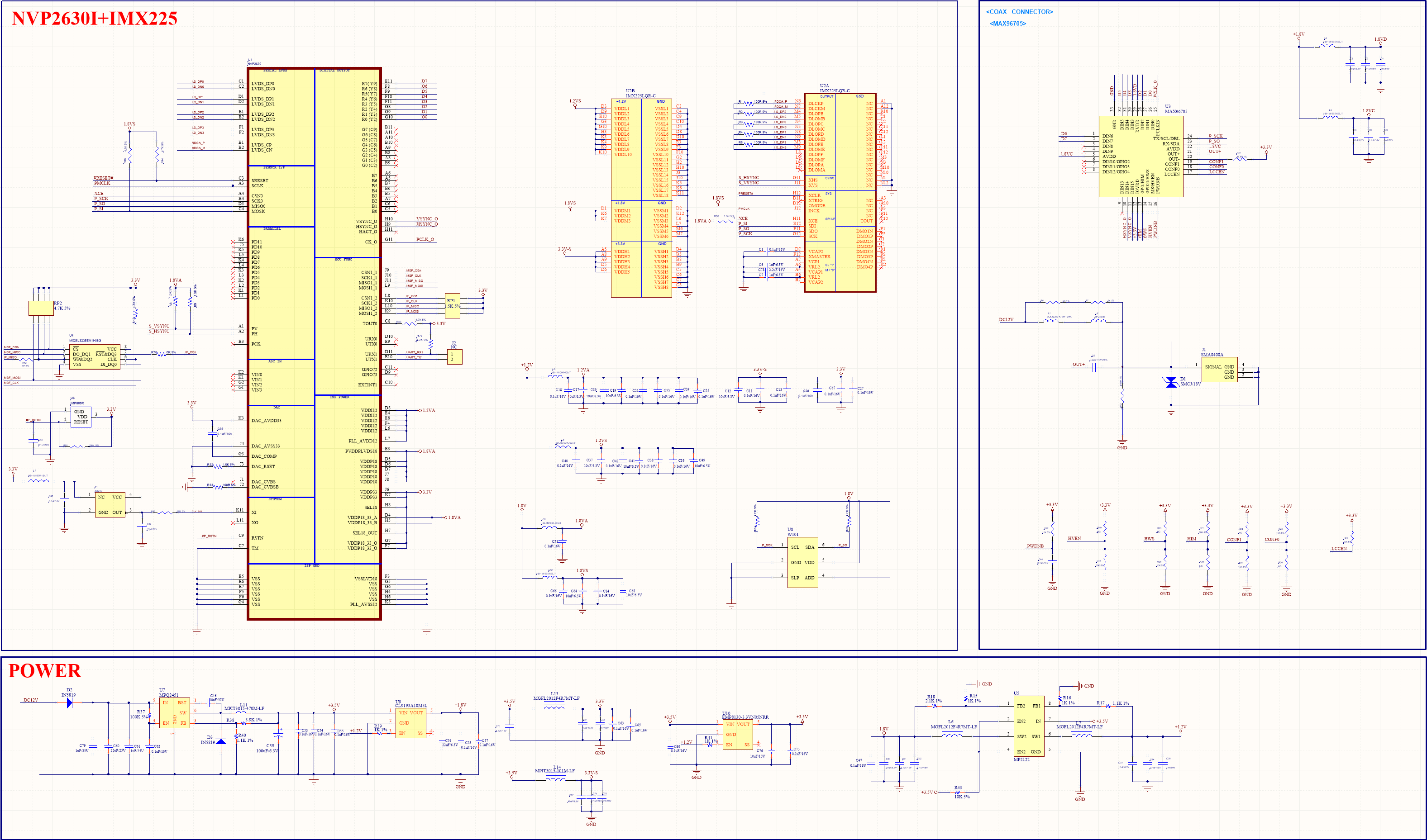The height and width of the screenshot is (840, 1427).
Task: Click the U5 MP2122 converter symbol
Action: pos(1029,727)
